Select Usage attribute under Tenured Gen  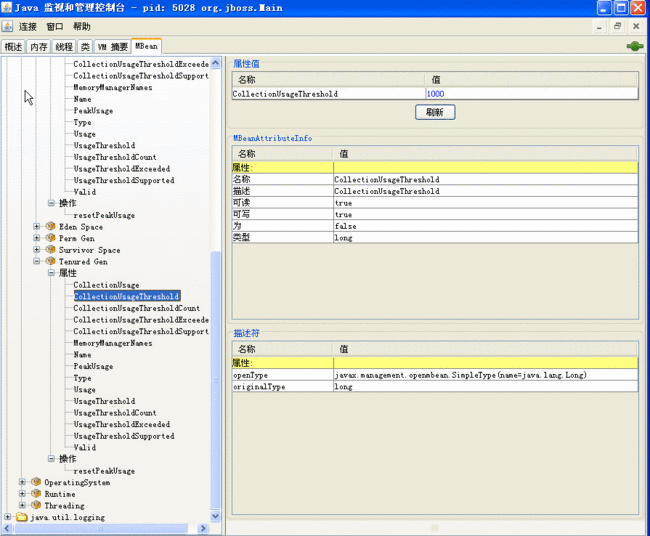click(x=85, y=389)
